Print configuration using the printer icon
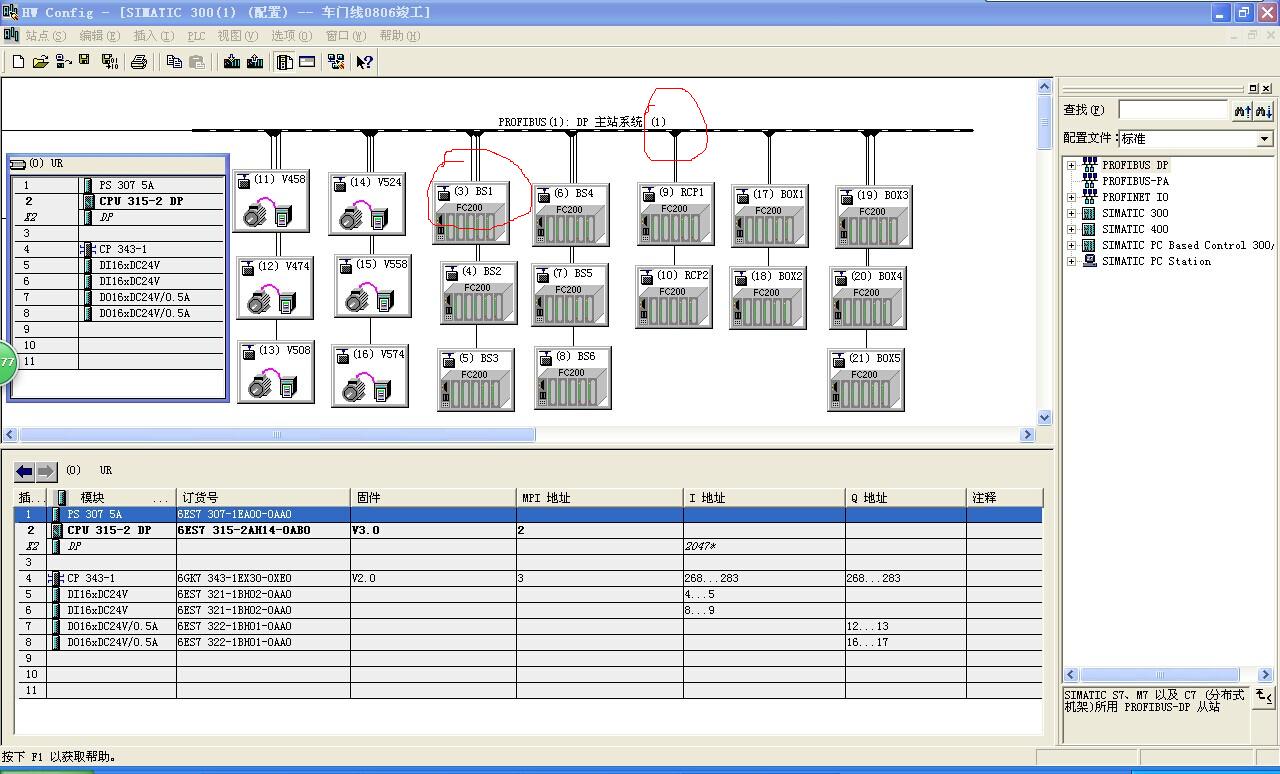1280x774 pixels. coord(139,62)
